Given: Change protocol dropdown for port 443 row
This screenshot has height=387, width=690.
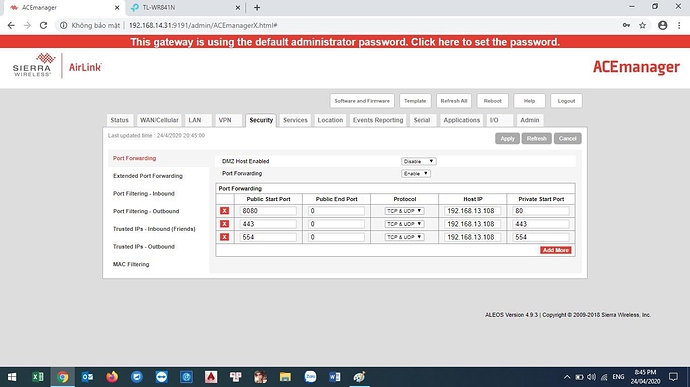Looking at the screenshot, I should pos(404,224).
